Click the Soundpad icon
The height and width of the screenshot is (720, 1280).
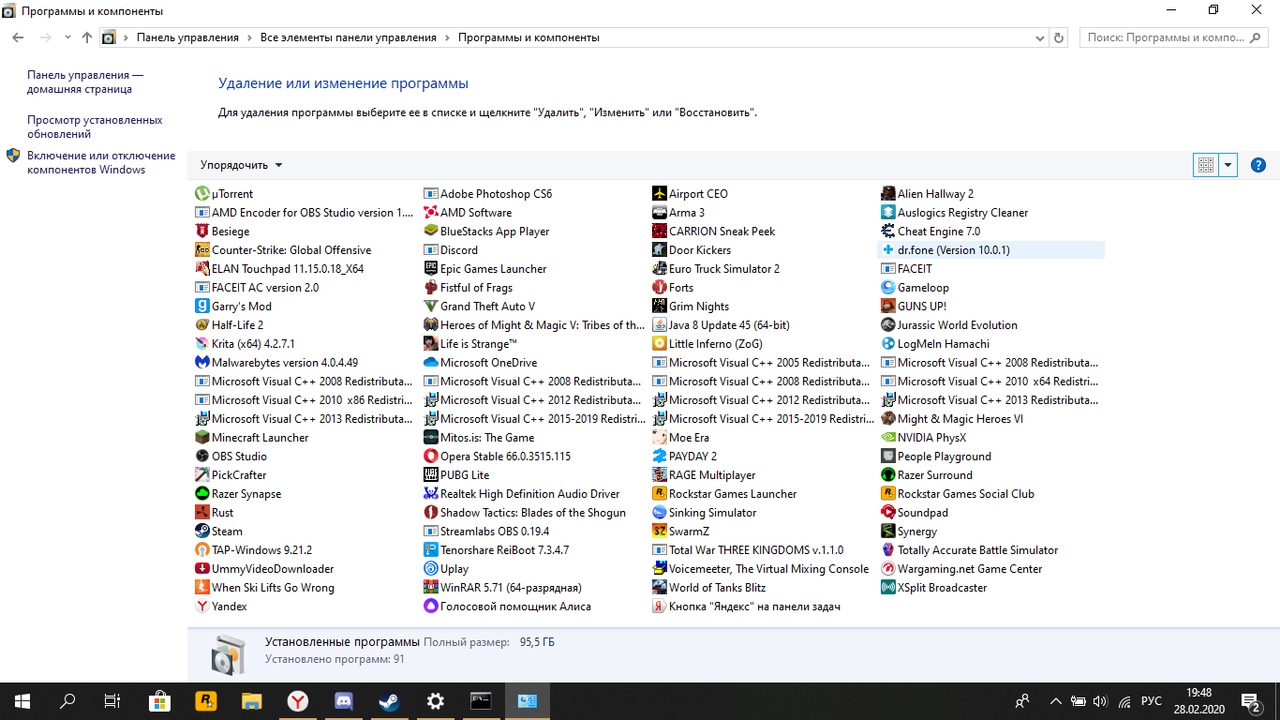coord(888,513)
